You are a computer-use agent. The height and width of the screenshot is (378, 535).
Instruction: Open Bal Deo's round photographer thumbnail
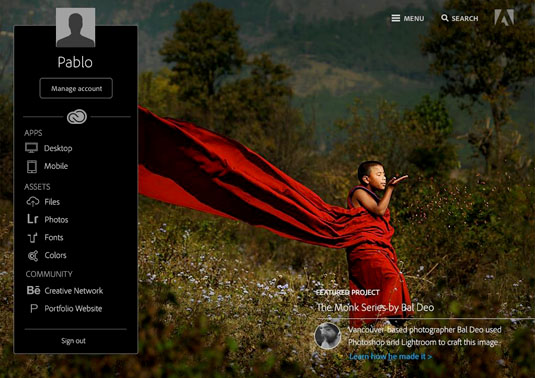click(327, 336)
